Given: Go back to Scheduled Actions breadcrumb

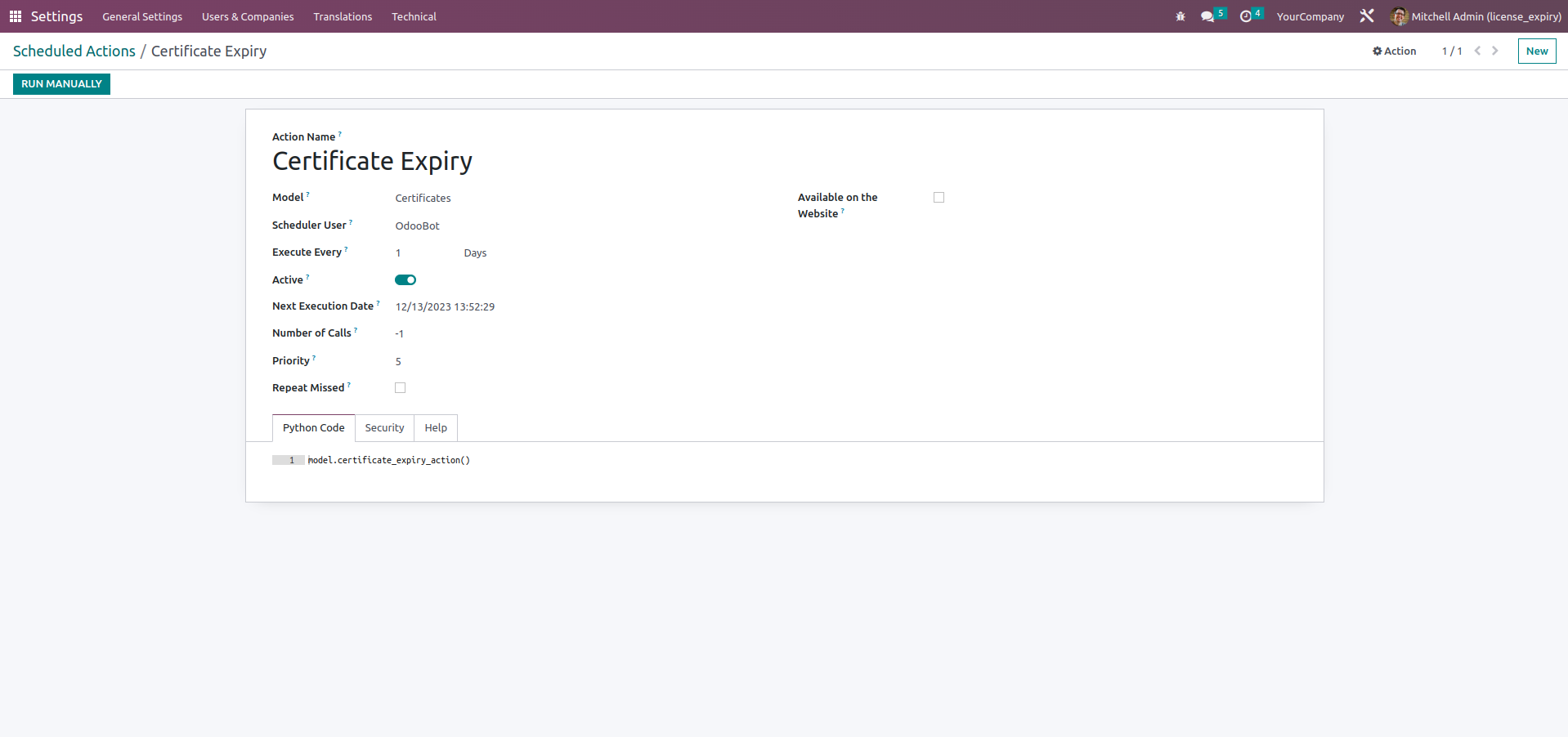Looking at the screenshot, I should point(74,51).
